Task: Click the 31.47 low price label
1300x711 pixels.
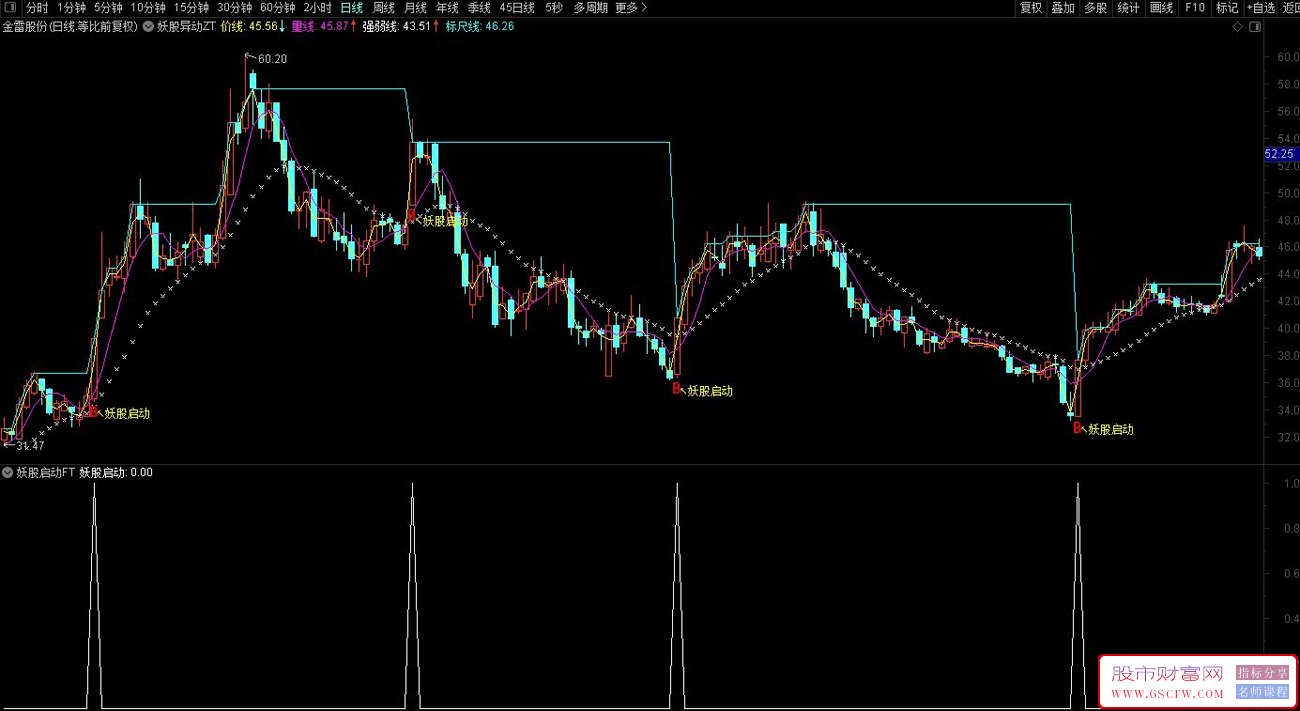Action: 30,445
